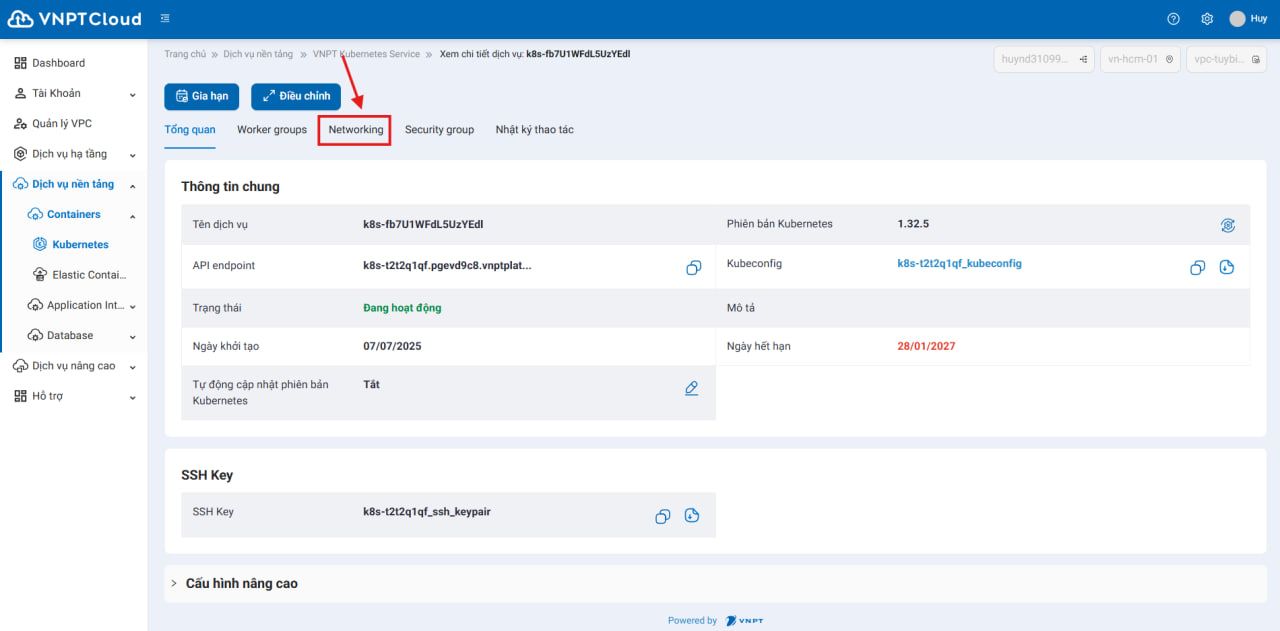This screenshot has width=1280, height=631.
Task: Download the Kubeconfig file
Action: point(1227,268)
